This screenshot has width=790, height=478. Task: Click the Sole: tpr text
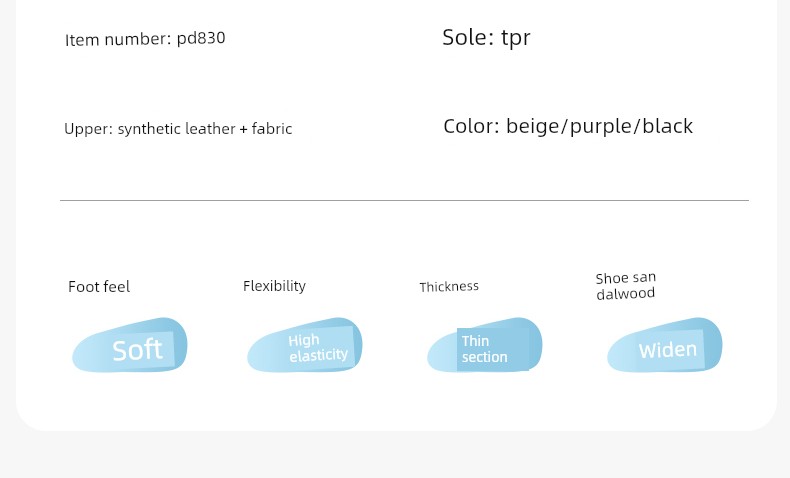coord(486,38)
